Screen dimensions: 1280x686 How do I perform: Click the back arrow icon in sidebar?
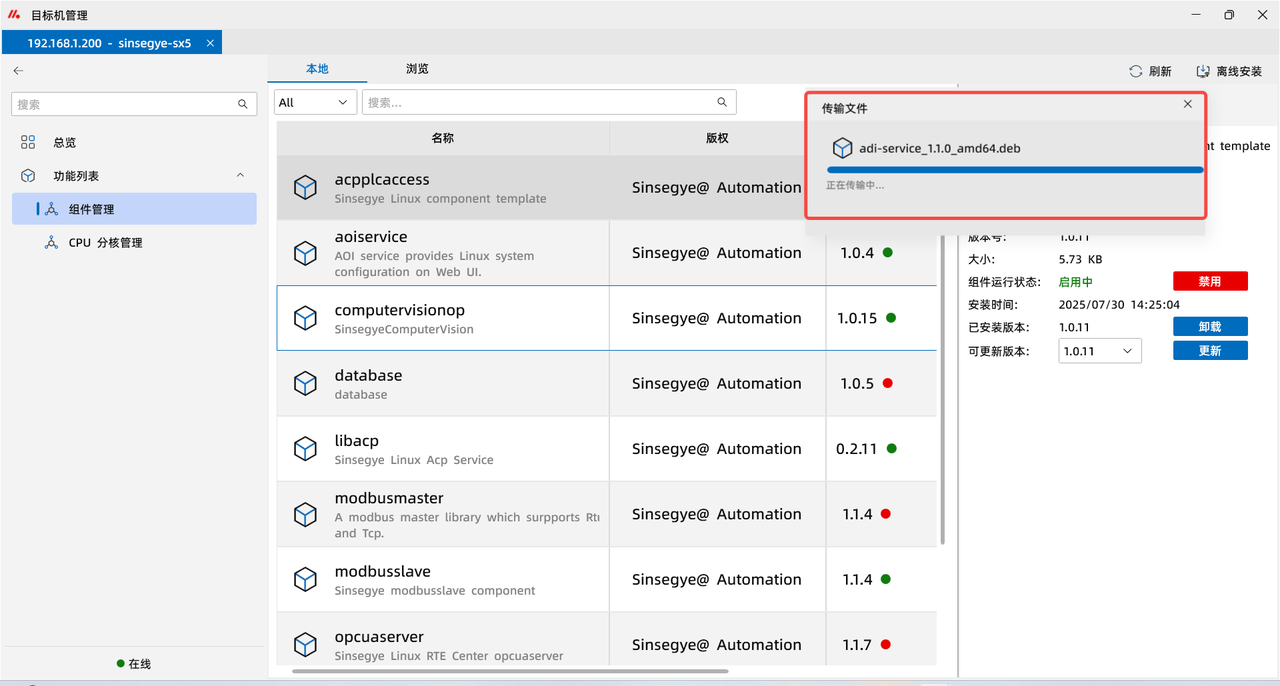coord(18,71)
